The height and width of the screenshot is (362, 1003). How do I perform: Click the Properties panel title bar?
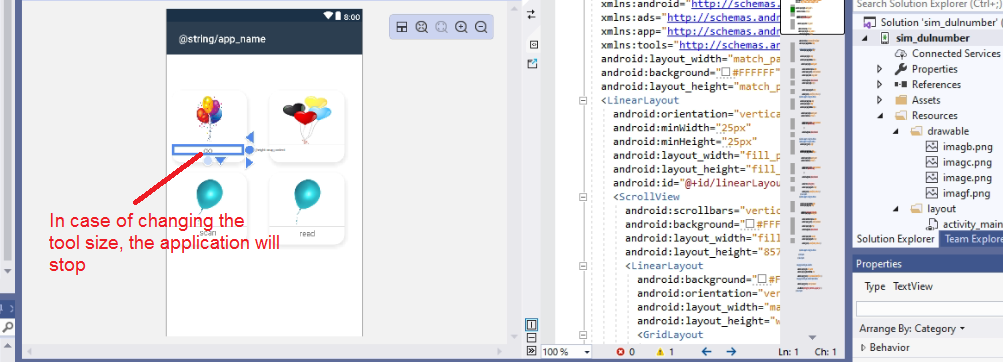pos(928,264)
